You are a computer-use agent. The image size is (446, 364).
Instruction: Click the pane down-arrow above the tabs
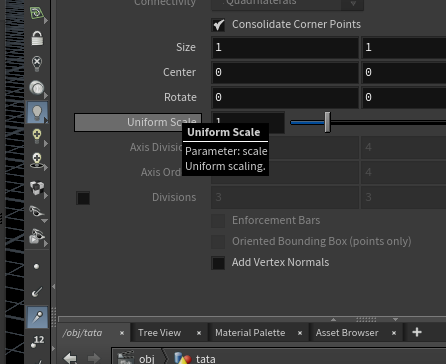pyautogui.click(x=395, y=319)
